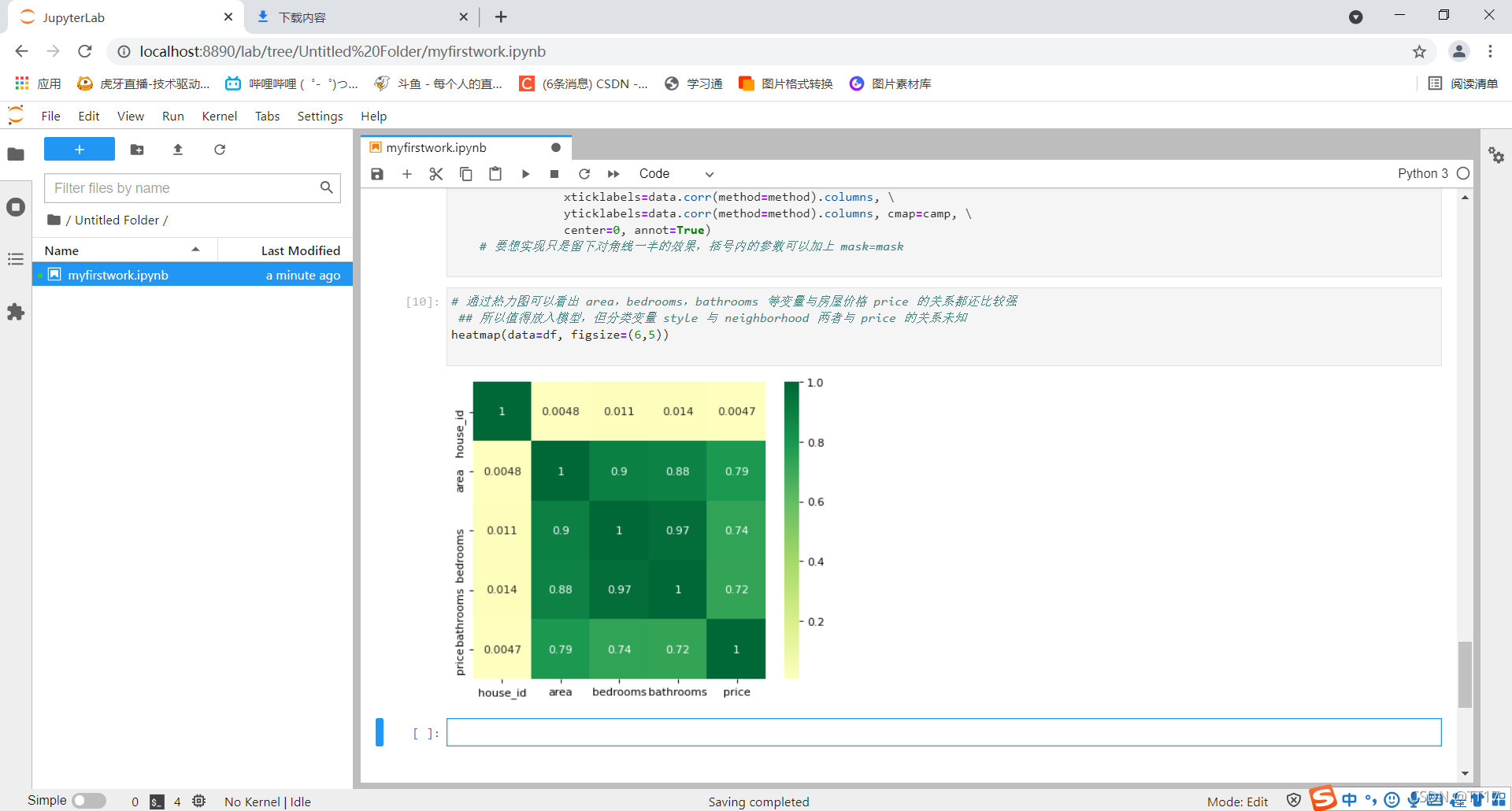Click the notebook scroll up arrow

point(1465,197)
